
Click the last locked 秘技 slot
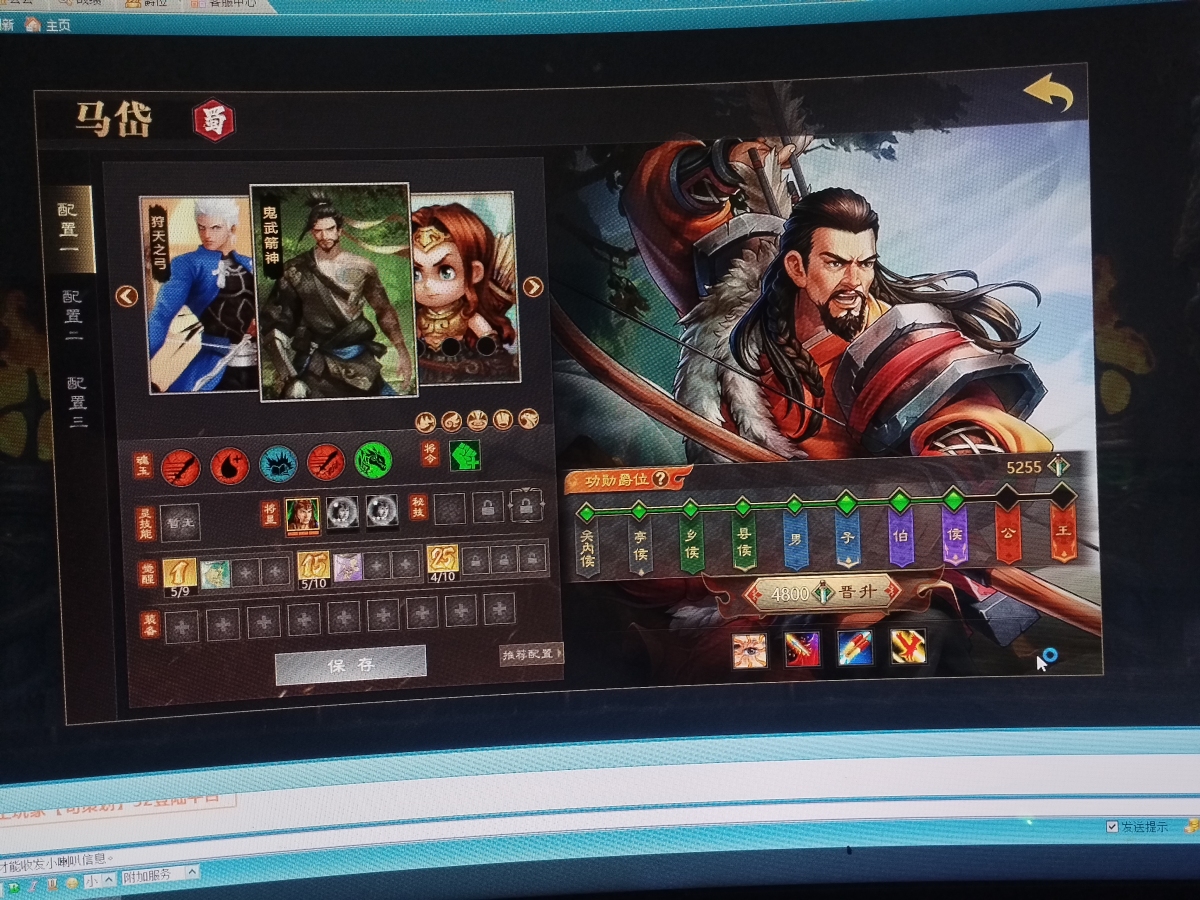(x=525, y=505)
